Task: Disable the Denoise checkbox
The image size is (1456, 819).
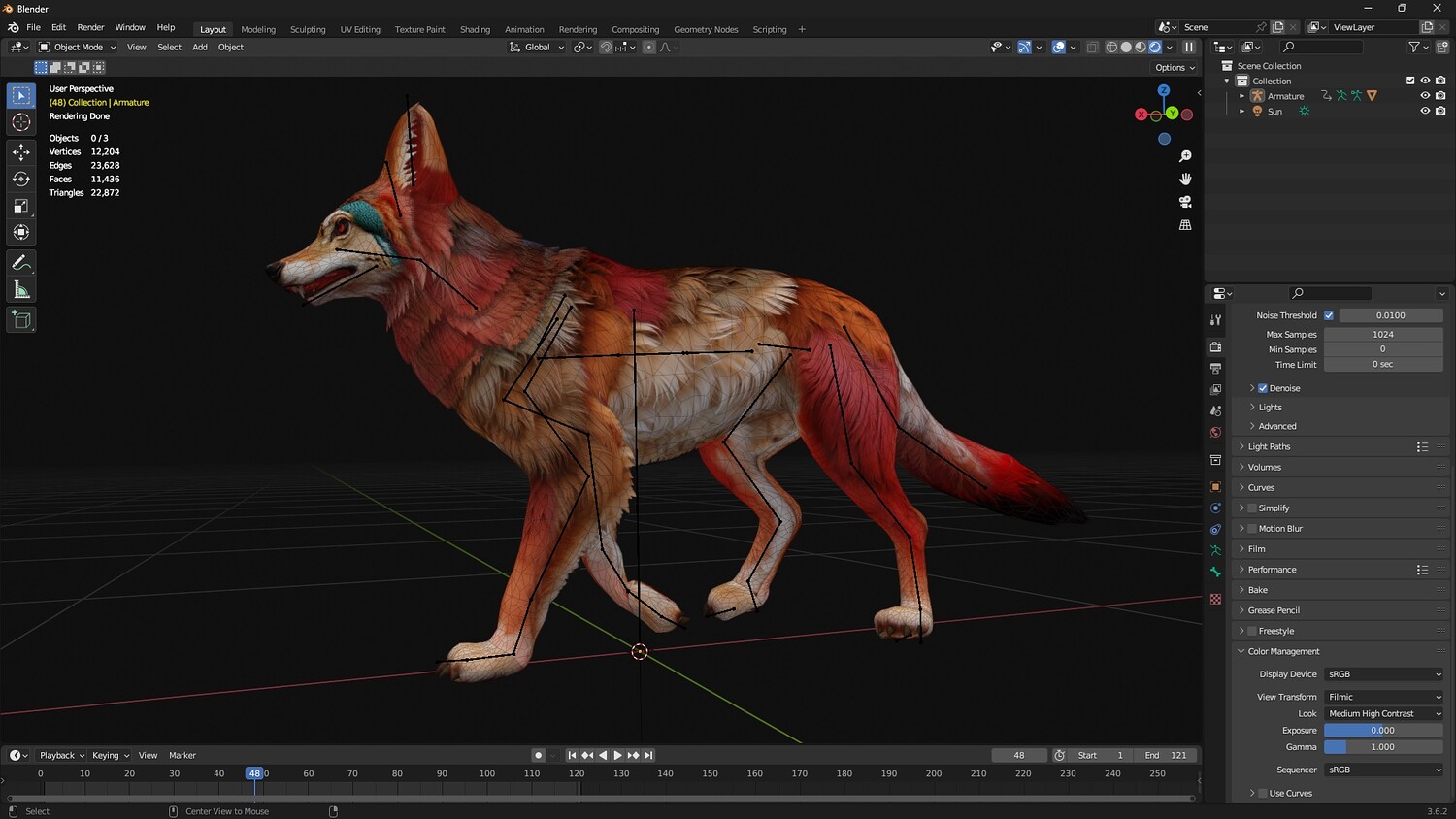Action: tap(1263, 388)
